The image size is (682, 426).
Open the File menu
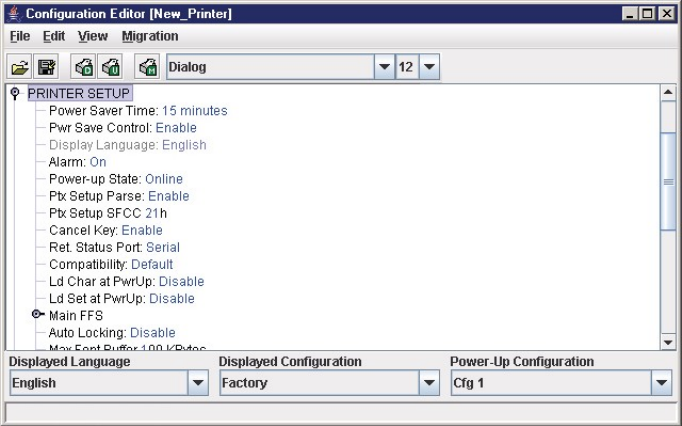(20, 36)
